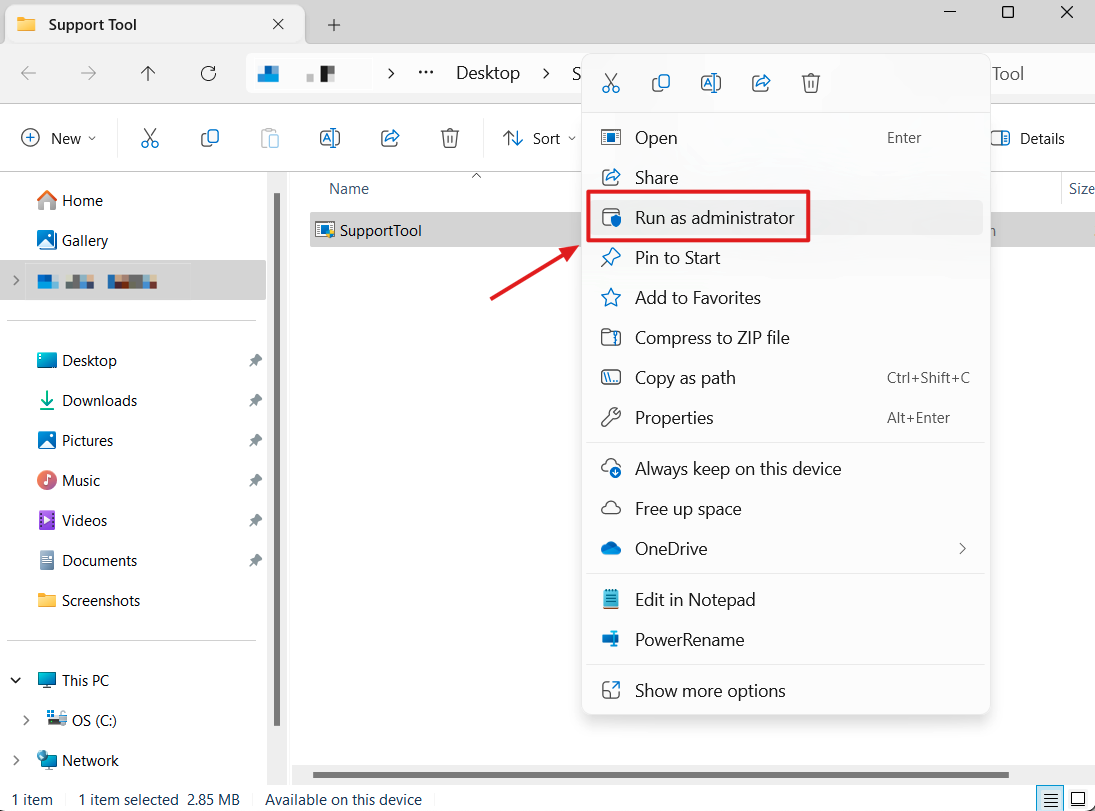
Task: Click the Cut icon in context menu
Action: tap(611, 84)
